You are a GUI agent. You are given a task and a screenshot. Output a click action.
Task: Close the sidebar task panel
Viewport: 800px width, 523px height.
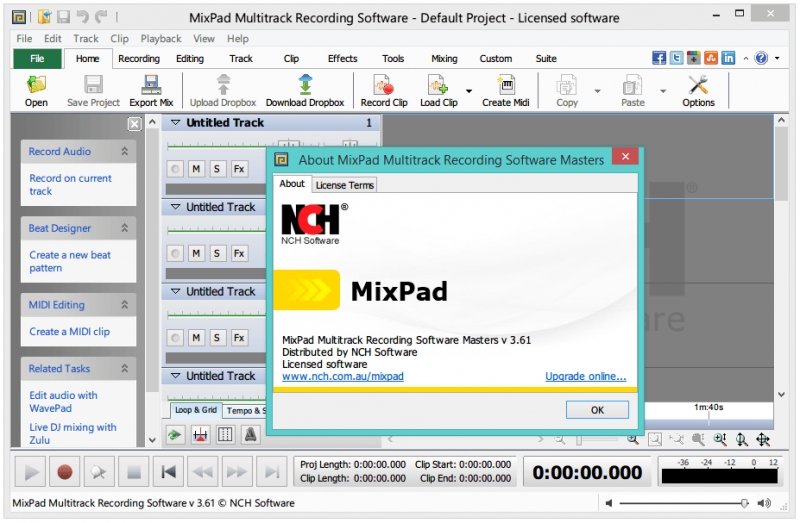click(134, 124)
